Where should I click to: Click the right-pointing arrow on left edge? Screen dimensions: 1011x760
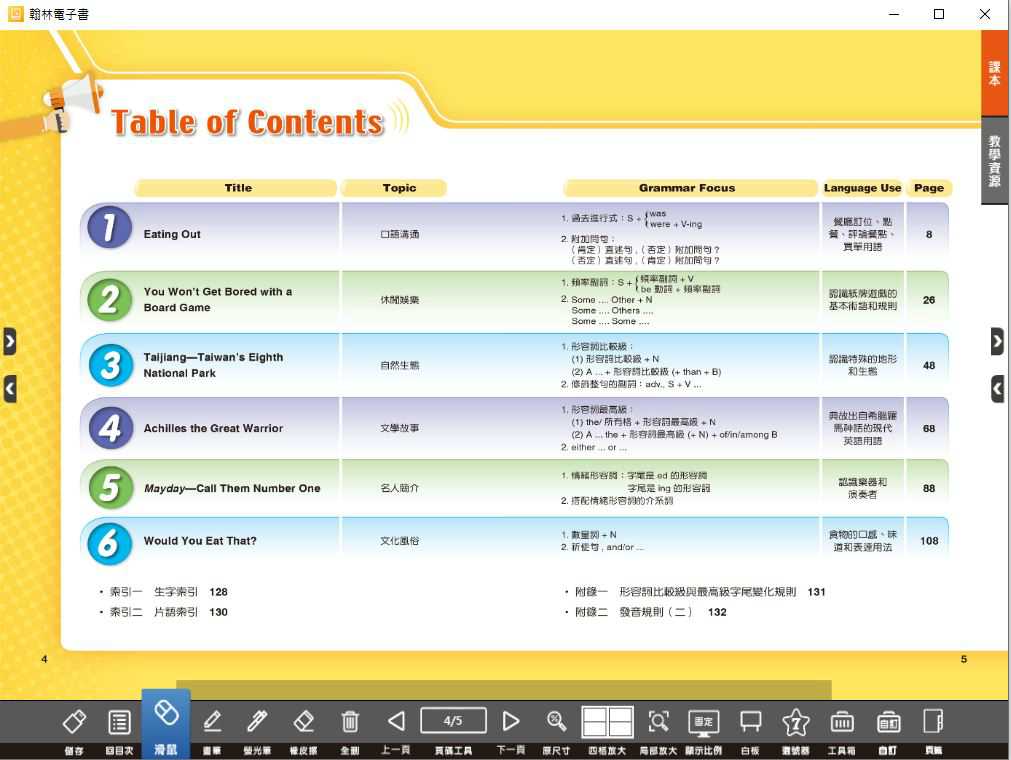[9, 341]
